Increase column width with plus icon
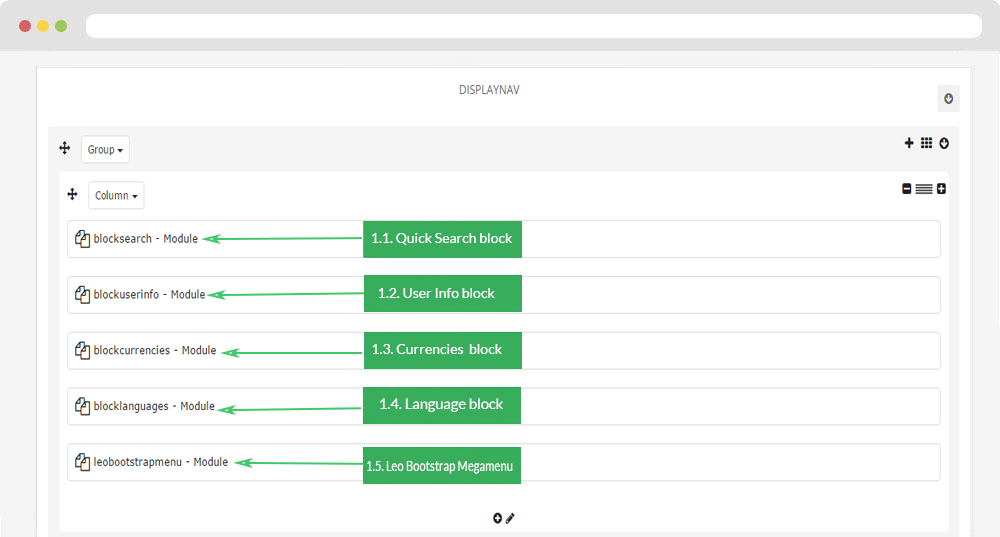The width and height of the screenshot is (1000, 537). pyautogui.click(x=941, y=188)
